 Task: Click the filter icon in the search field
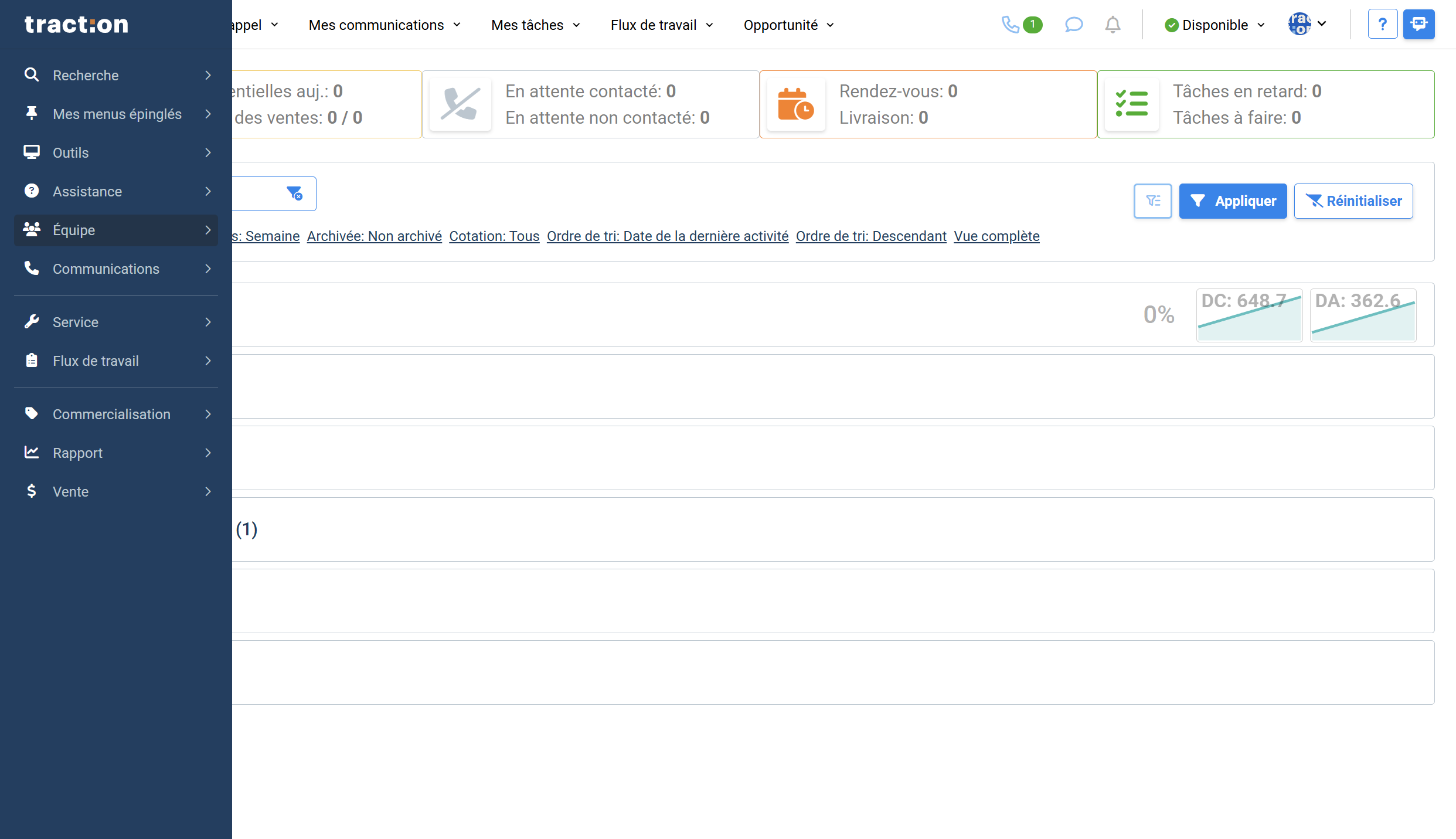coord(294,193)
